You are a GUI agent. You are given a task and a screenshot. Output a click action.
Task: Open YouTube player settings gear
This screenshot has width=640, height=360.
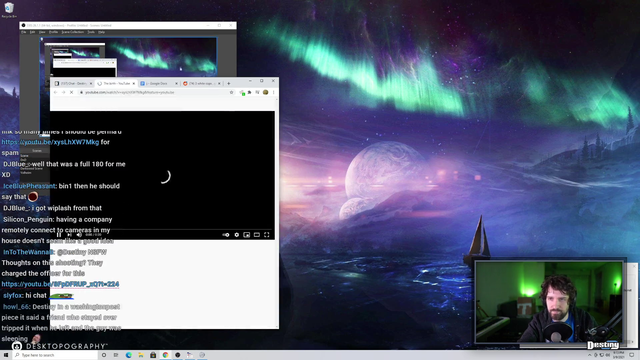tap(237, 235)
